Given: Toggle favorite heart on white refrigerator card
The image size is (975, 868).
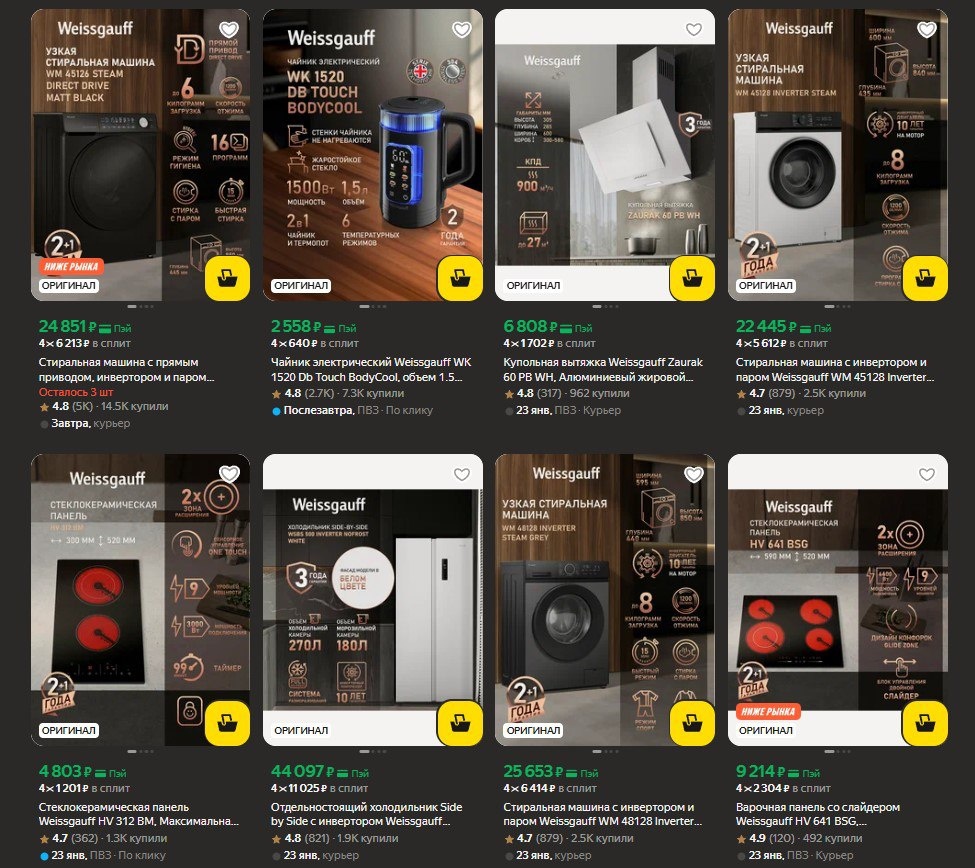Looking at the screenshot, I should click(461, 474).
